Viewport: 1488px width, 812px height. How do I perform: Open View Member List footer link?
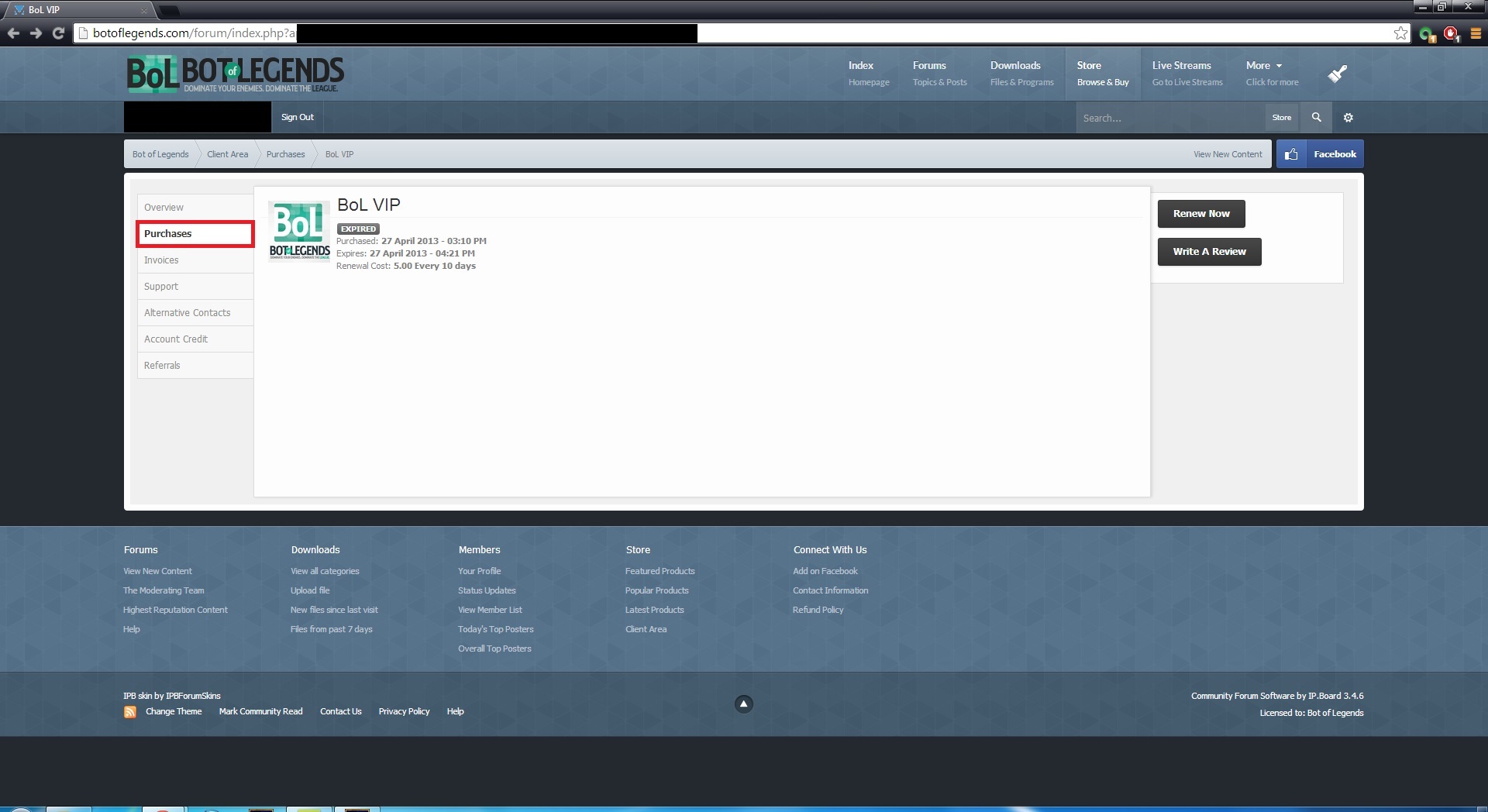point(490,610)
